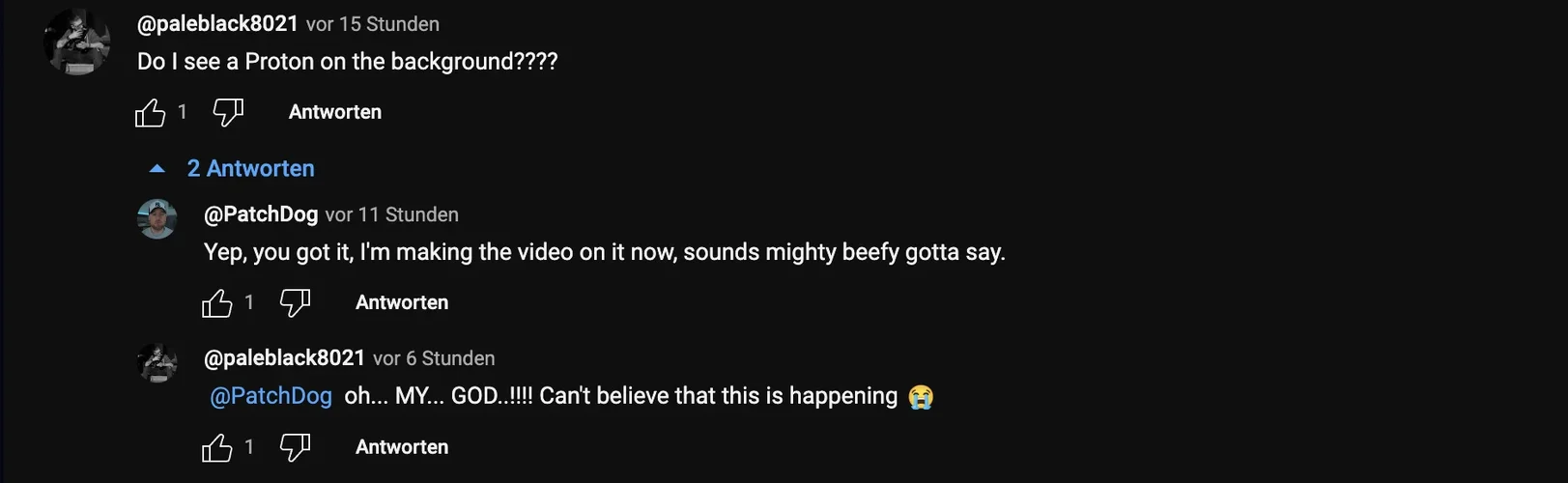
Task: Reply to the top-level Proton comment
Action: click(334, 112)
